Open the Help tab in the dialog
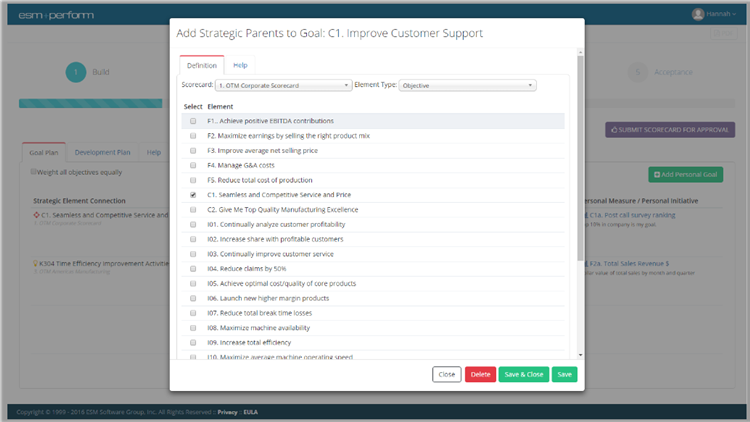 pos(240,65)
